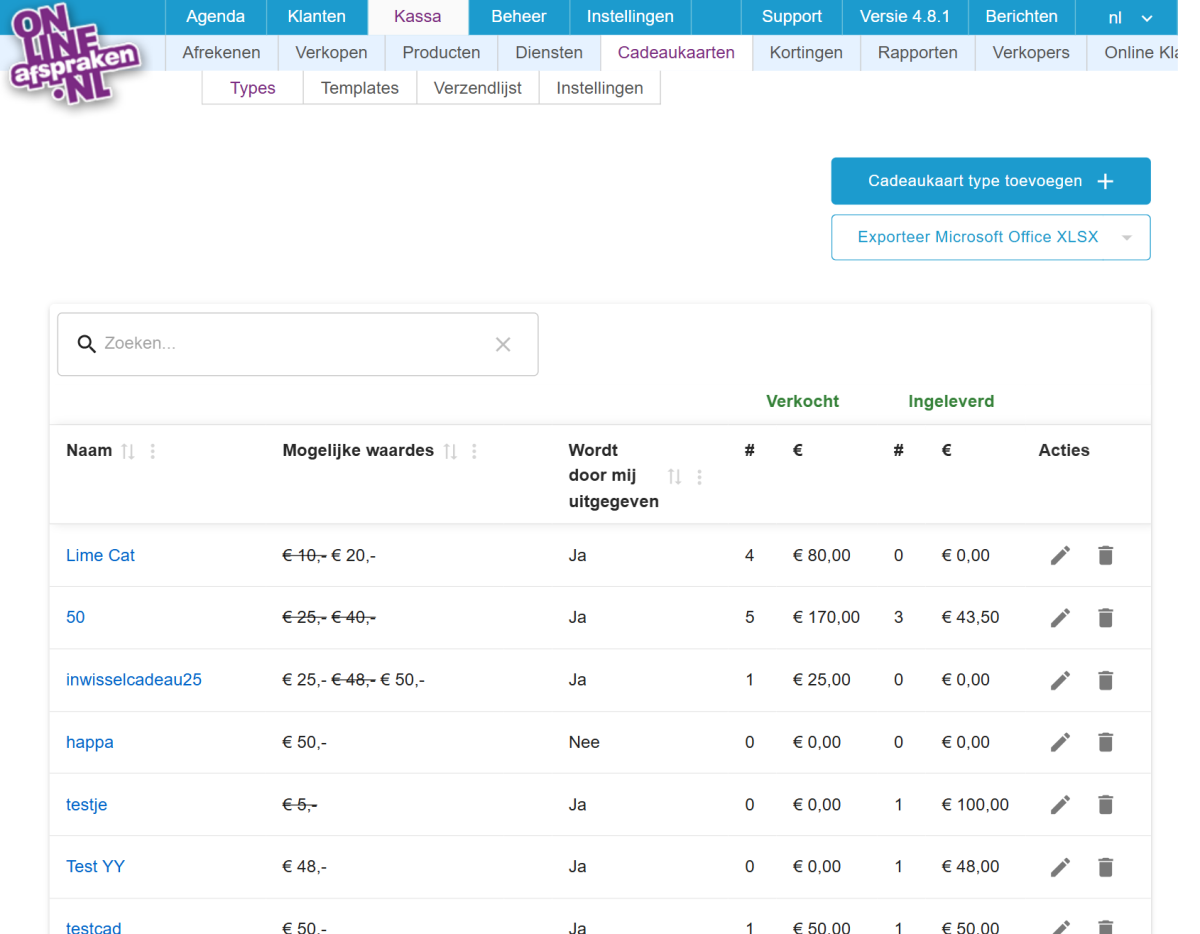Viewport: 1200px width, 934px height.
Task: Click the Versie 4.8.1 menu item
Action: [905, 17]
